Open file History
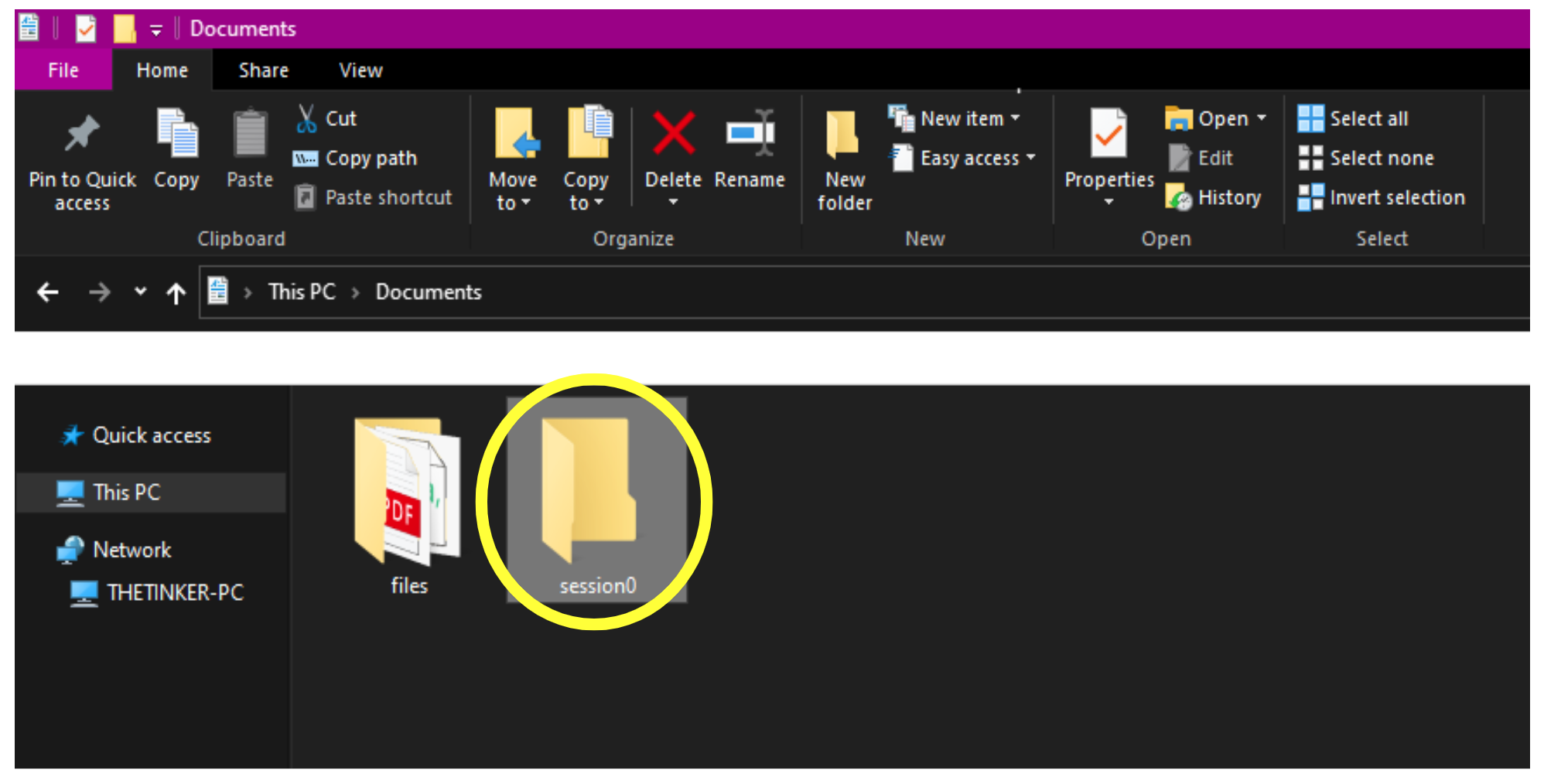Screen dimensions: 1544x784 [1214, 197]
